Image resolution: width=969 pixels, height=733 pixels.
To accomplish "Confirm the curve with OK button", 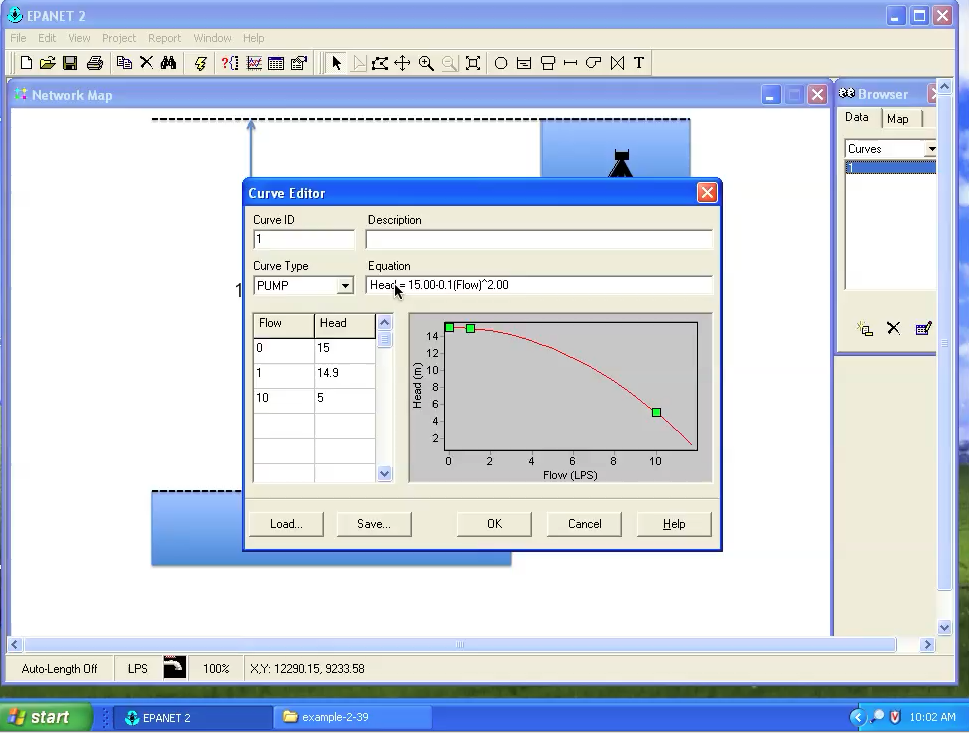I will click(x=494, y=524).
